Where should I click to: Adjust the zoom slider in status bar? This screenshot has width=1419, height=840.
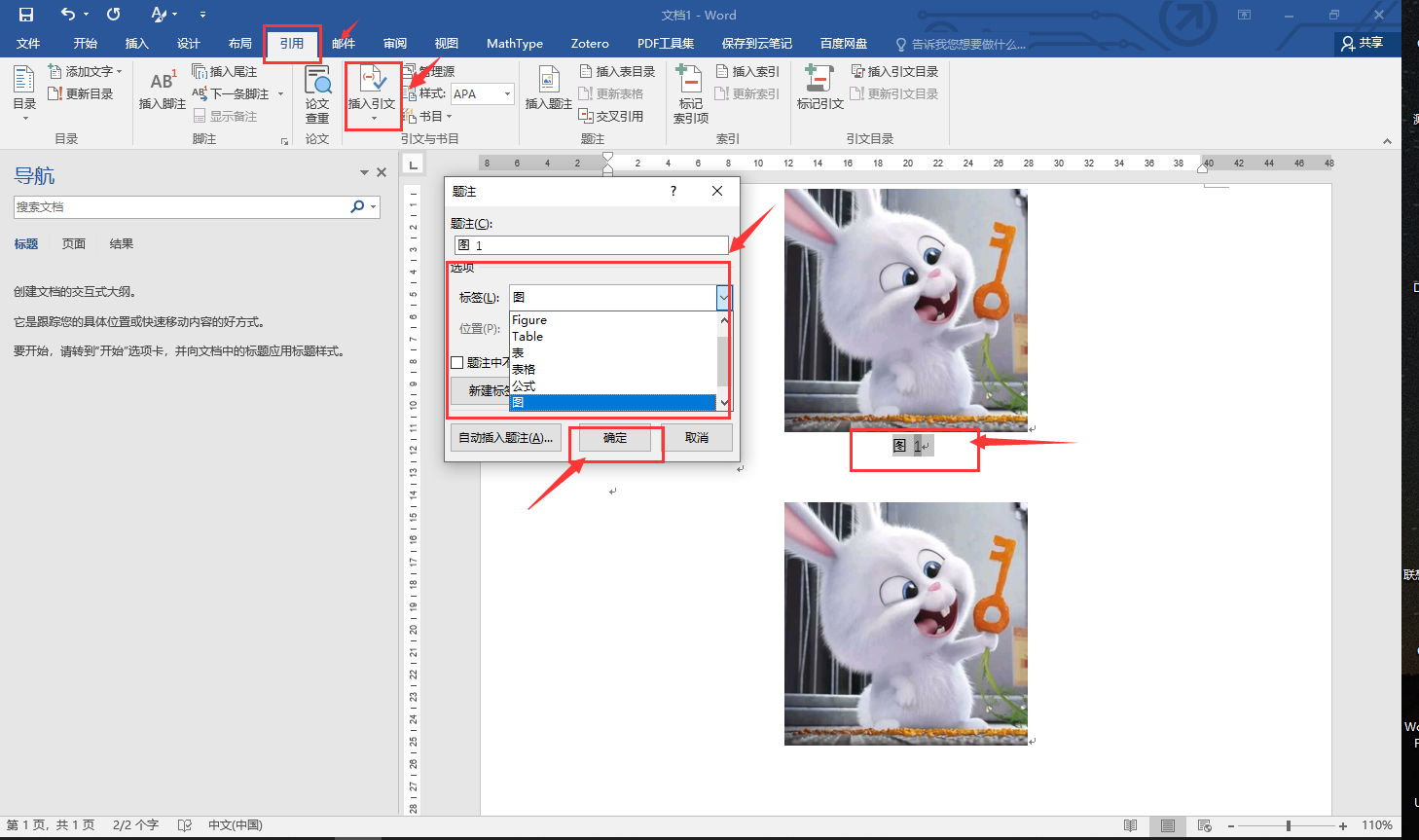1288,825
